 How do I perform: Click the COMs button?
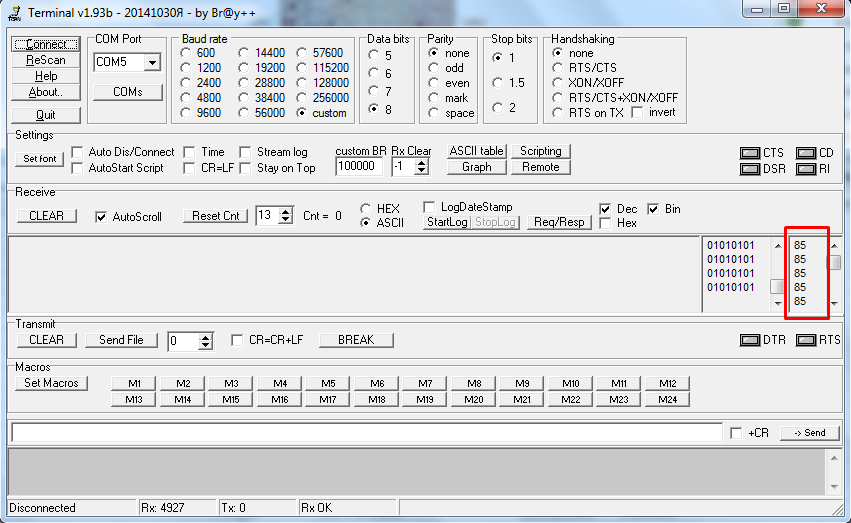(128, 92)
